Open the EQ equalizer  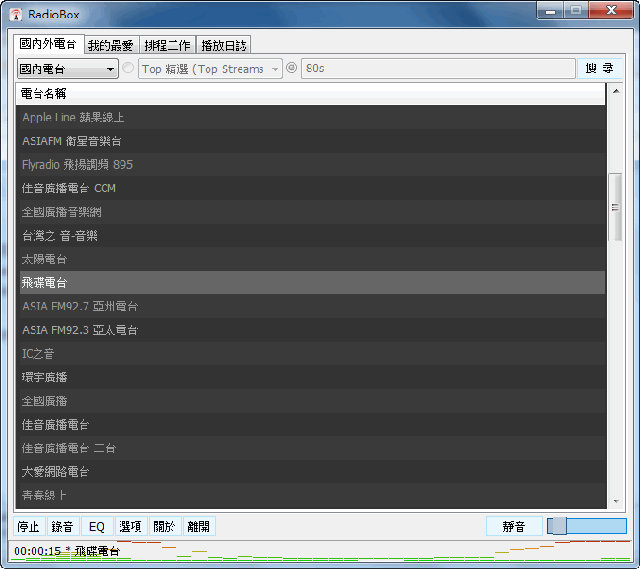point(96,526)
